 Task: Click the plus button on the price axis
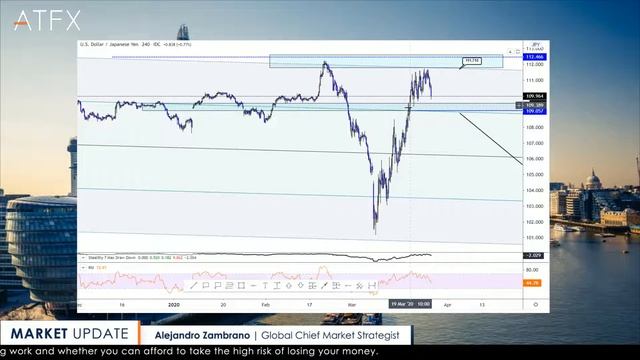tap(519, 105)
